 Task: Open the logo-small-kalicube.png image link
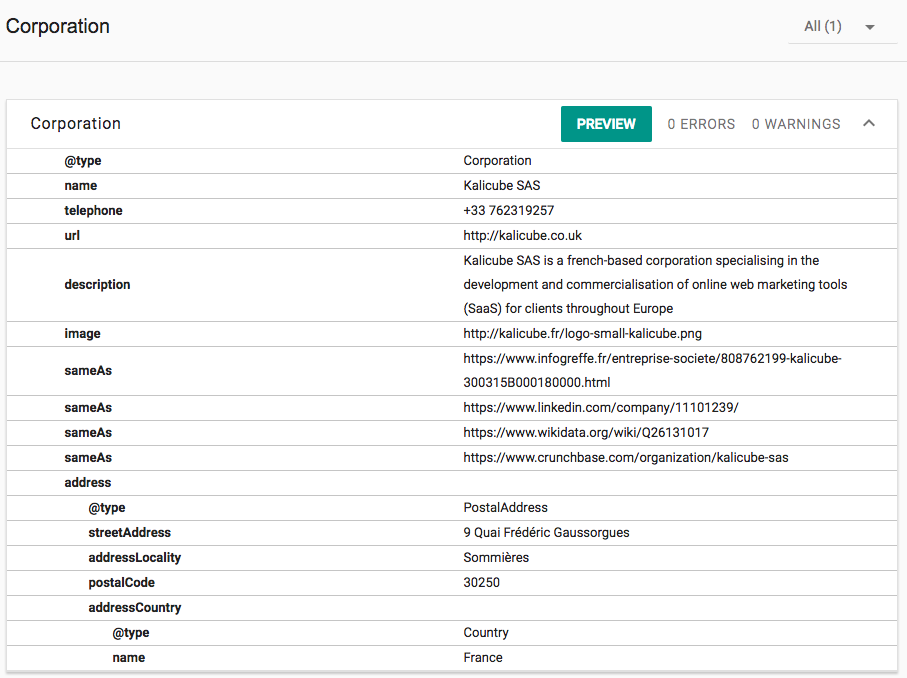pyautogui.click(x=582, y=333)
